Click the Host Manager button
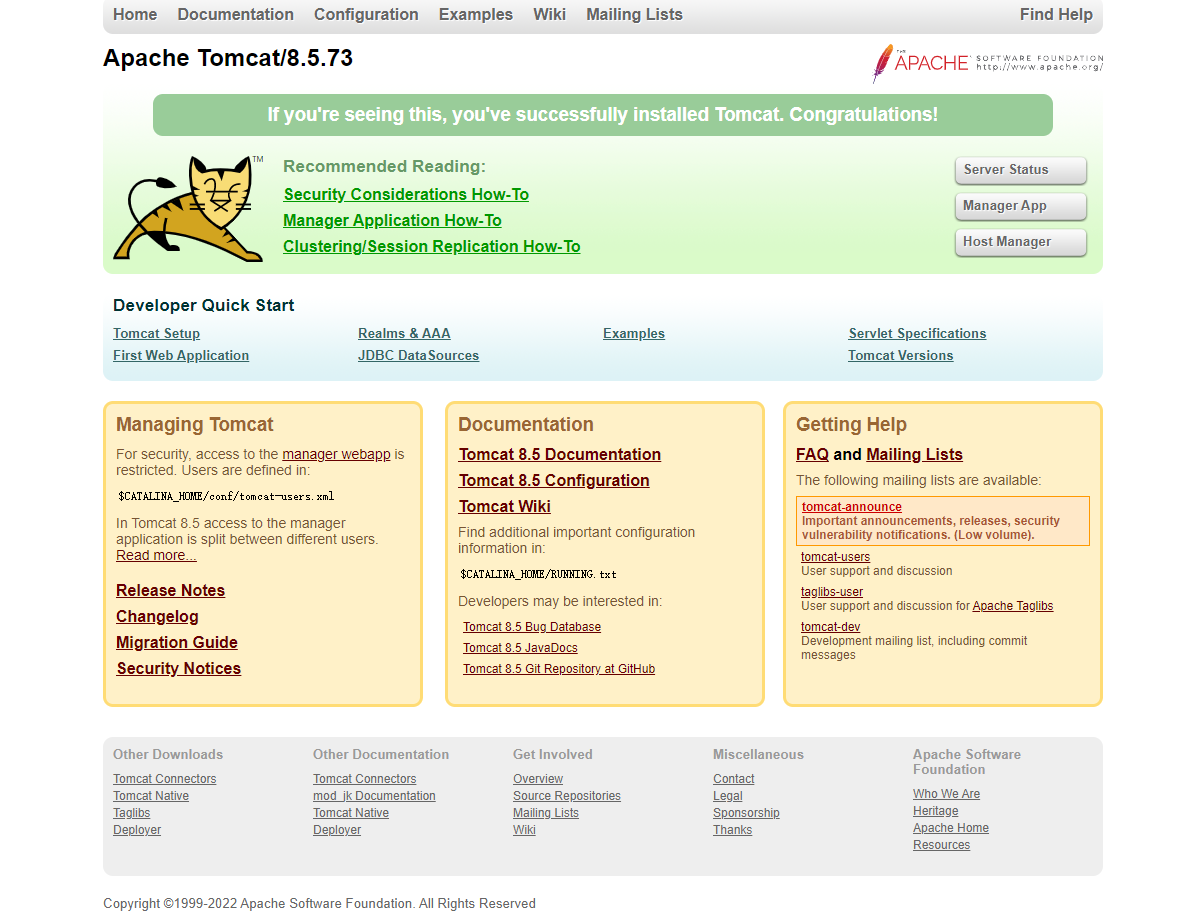 tap(1020, 242)
